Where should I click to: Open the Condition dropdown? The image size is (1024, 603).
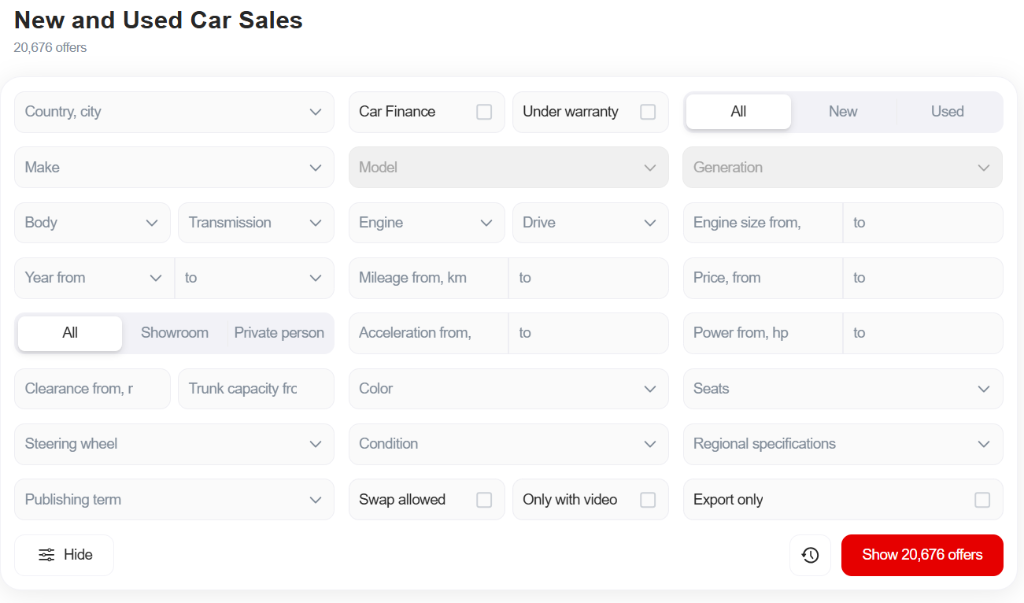pyautogui.click(x=509, y=444)
